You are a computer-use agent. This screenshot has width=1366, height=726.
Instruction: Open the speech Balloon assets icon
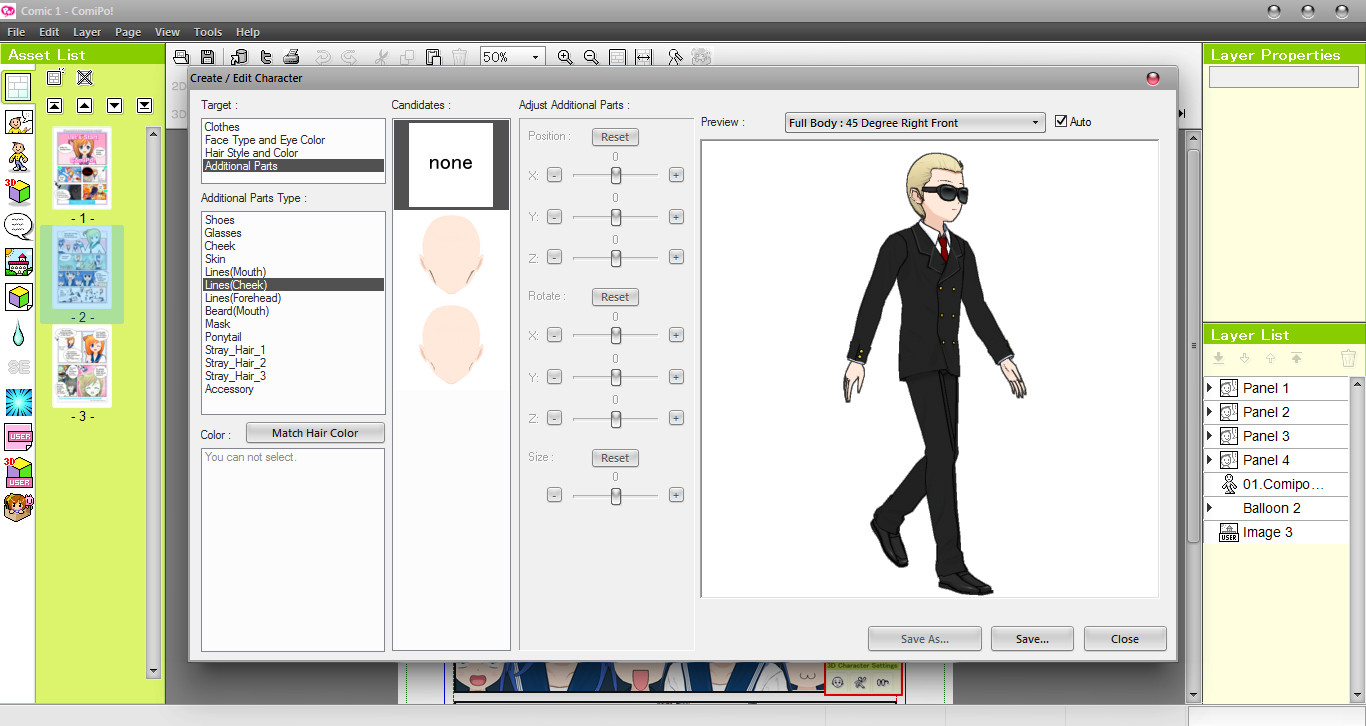point(17,227)
